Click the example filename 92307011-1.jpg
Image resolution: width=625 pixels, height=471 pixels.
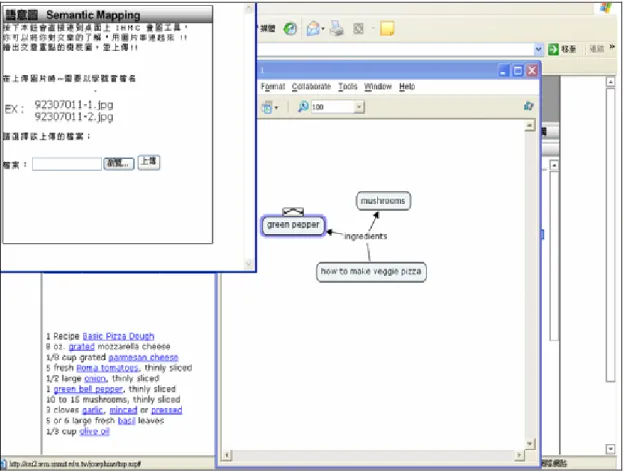[x=74, y=104]
